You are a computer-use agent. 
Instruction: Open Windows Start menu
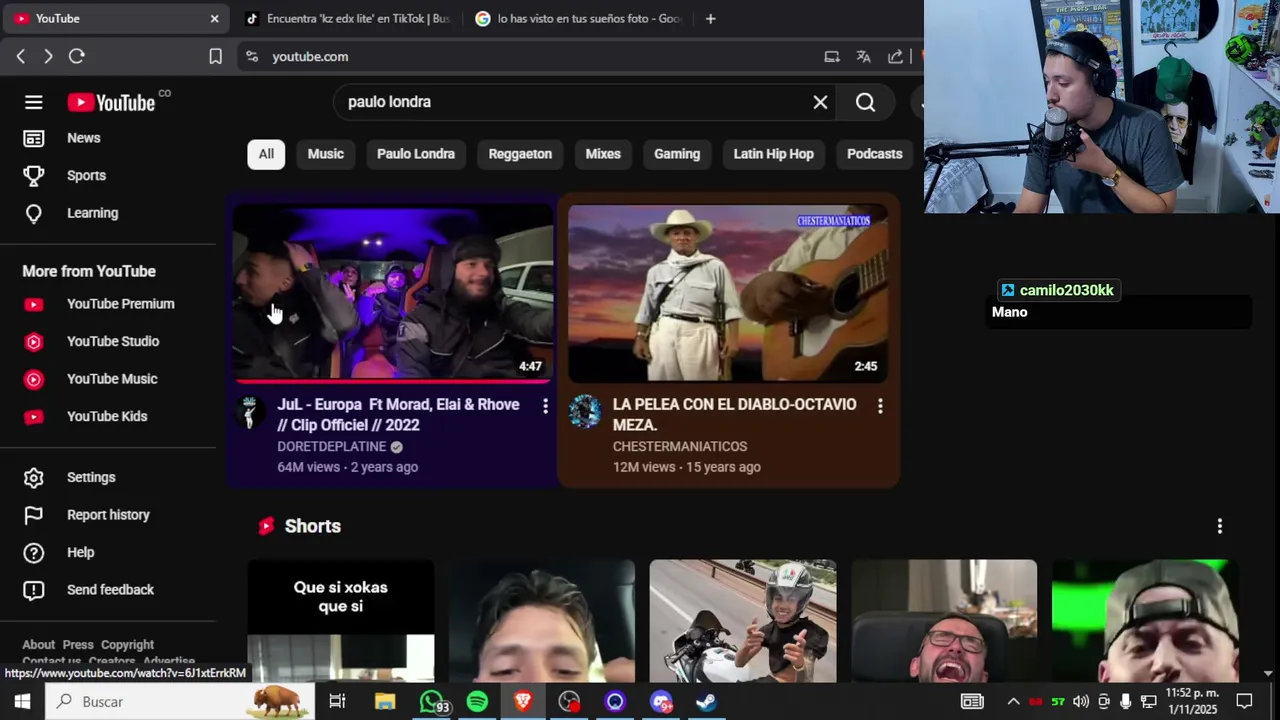pos(22,702)
